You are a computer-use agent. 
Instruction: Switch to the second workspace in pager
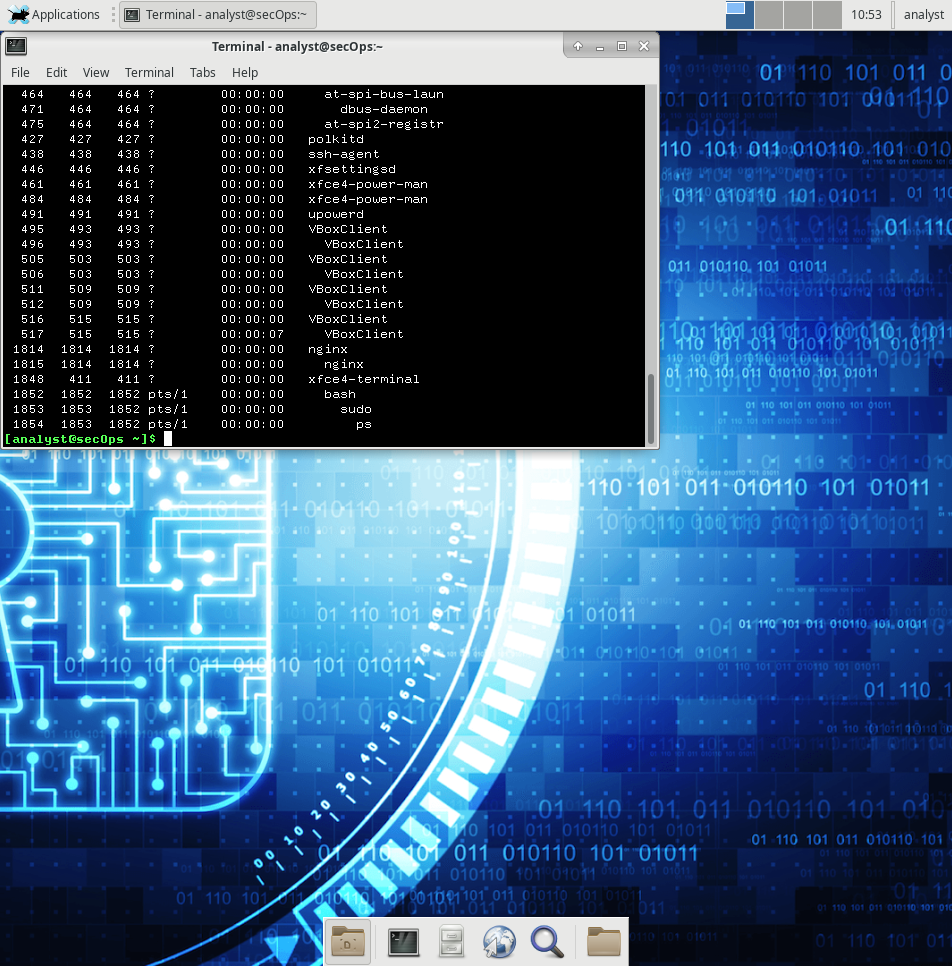point(769,14)
